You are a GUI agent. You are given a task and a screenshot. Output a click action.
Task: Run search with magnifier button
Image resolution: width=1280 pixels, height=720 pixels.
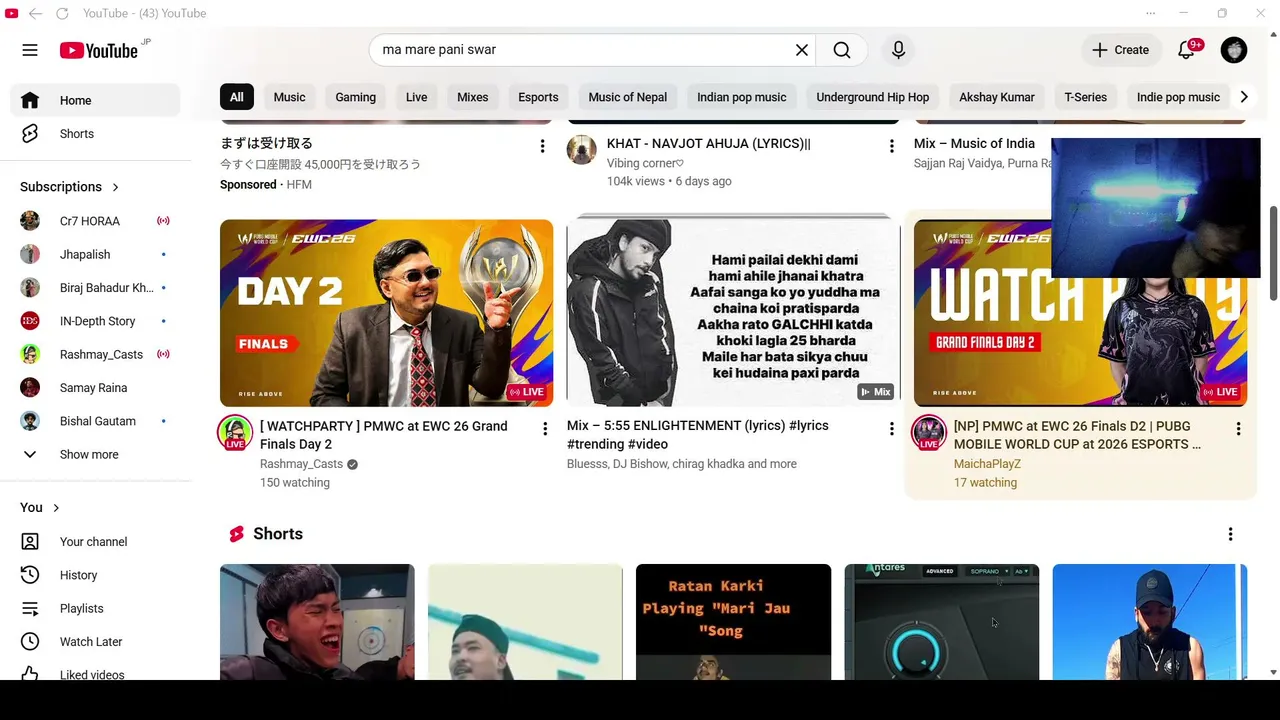842,50
